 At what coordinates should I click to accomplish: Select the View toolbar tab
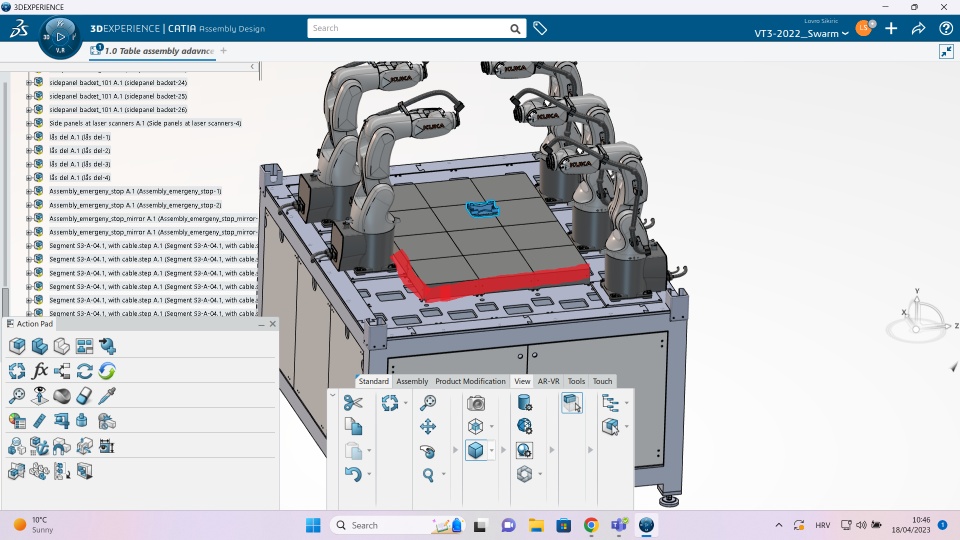pyautogui.click(x=522, y=381)
